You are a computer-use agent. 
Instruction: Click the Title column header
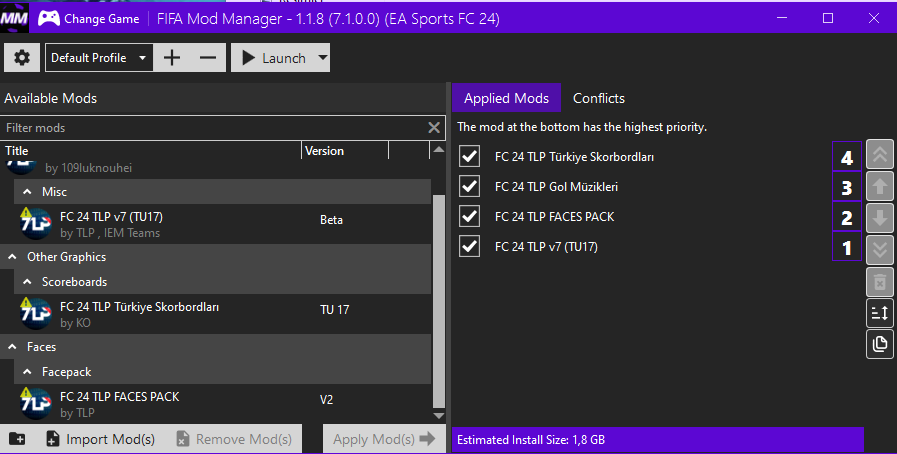point(150,151)
